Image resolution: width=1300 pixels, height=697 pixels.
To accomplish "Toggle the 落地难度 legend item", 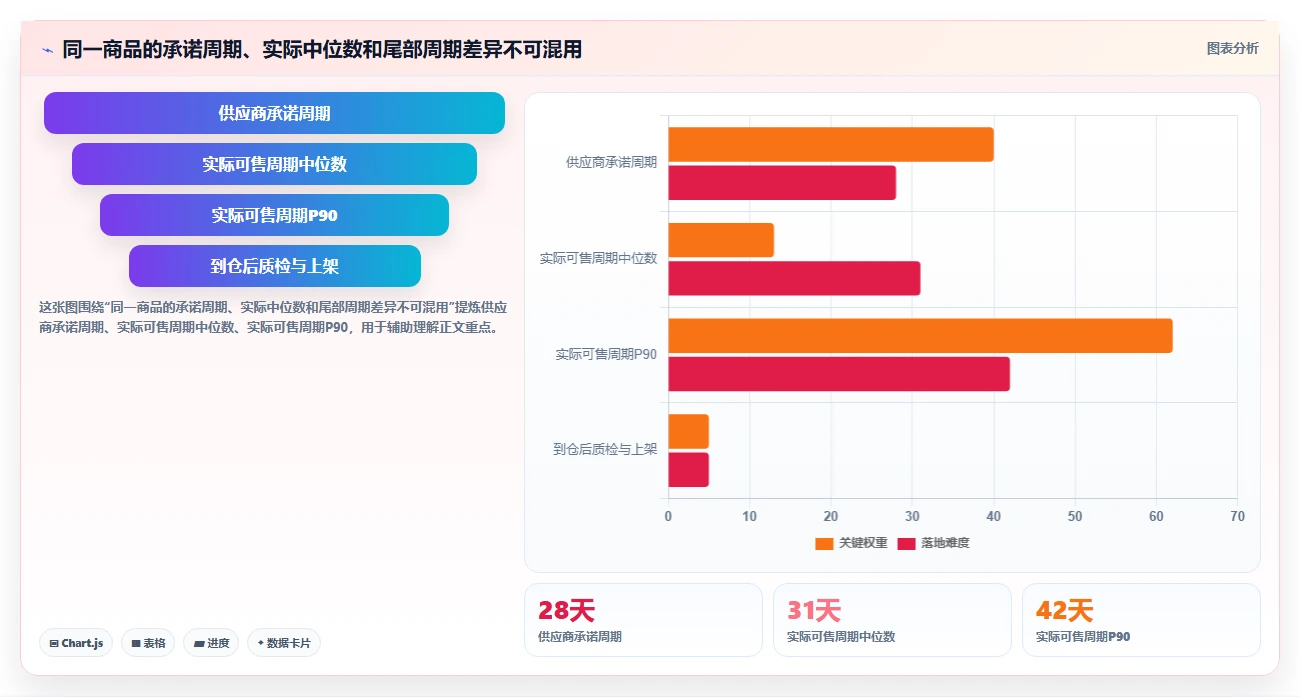I will (933, 543).
